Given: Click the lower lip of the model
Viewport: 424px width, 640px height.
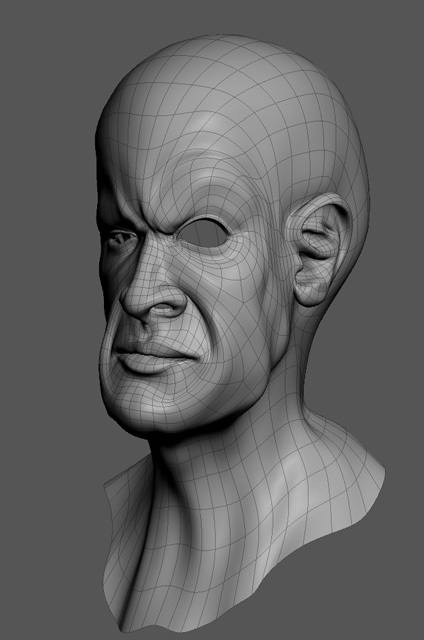Looking at the screenshot, I should pos(141,364).
